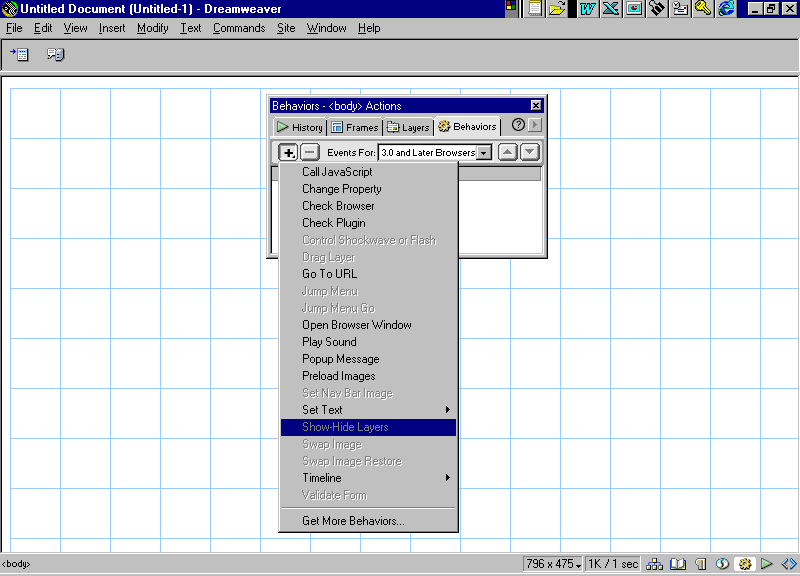Click the speech bubble server icon in toolbar

55,54
